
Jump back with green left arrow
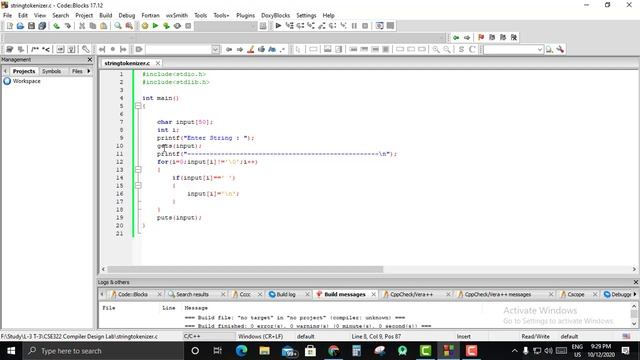(x=456, y=38)
